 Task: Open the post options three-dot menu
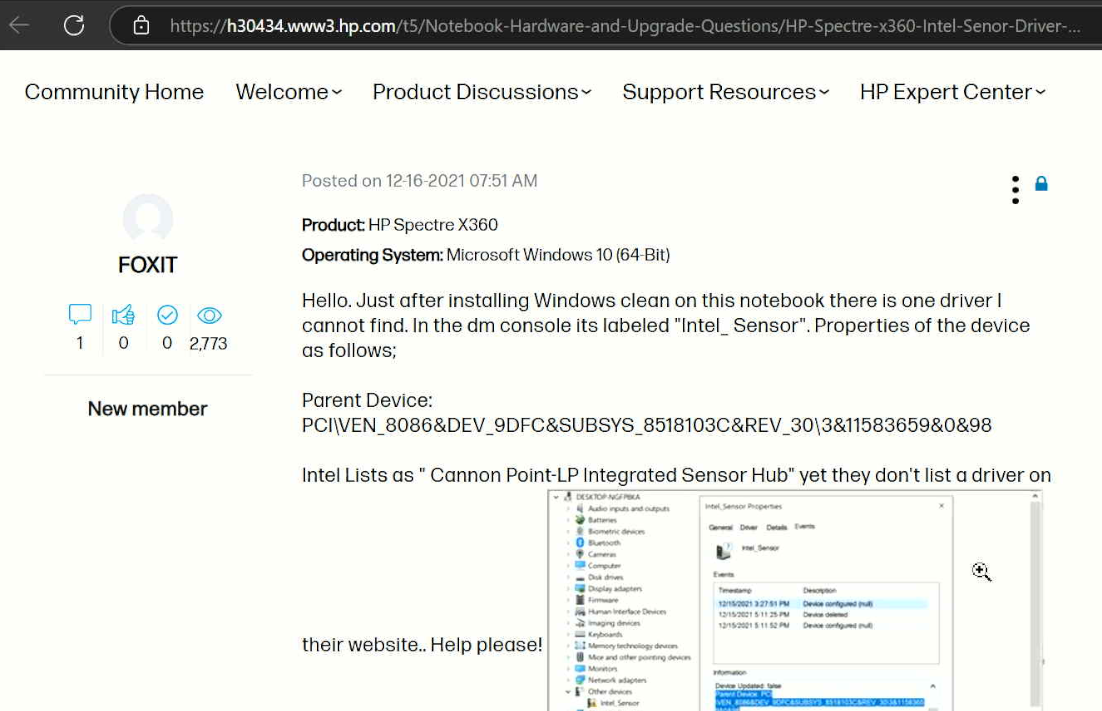1015,190
